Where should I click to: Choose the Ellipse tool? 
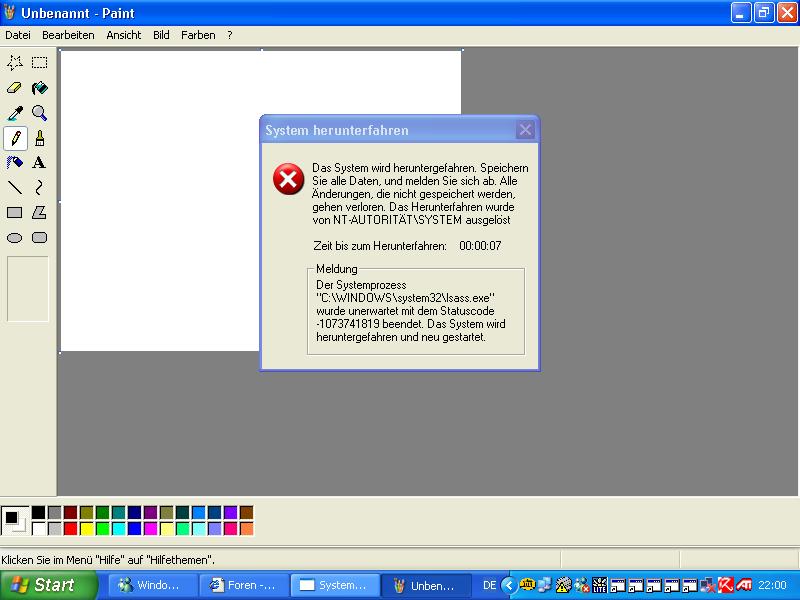(15, 238)
